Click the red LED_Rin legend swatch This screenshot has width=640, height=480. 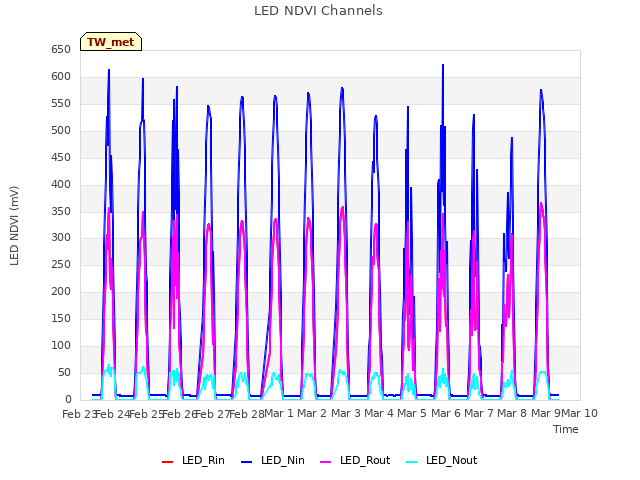point(167,462)
